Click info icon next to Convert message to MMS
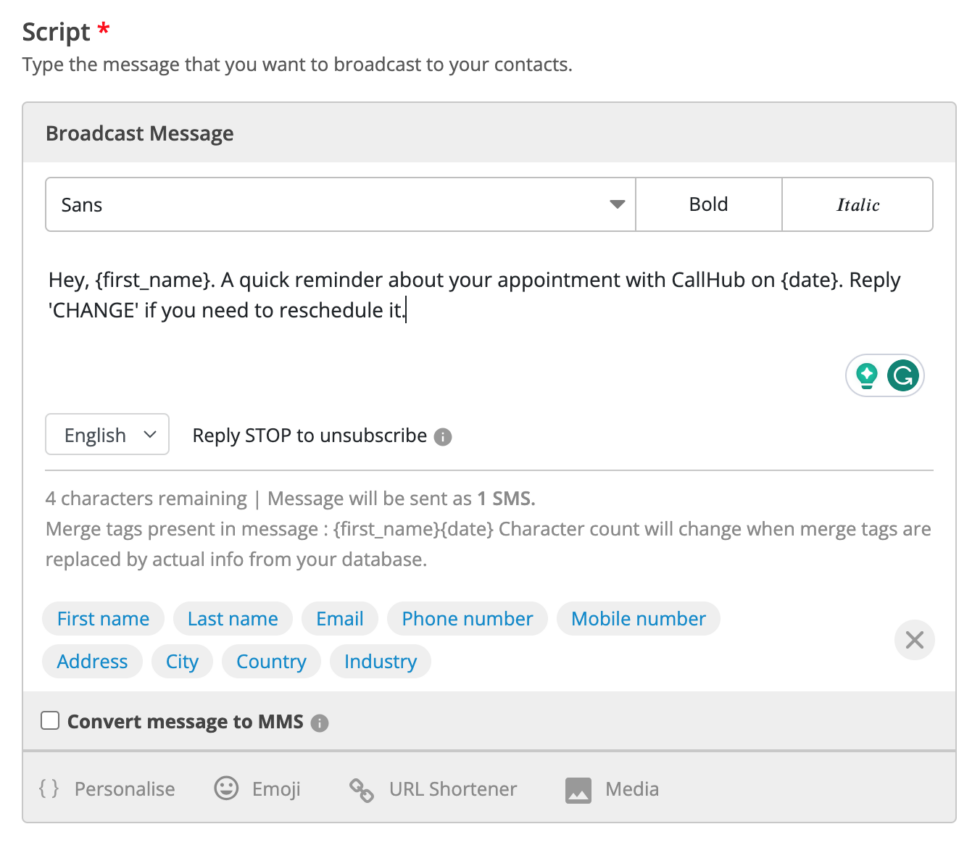Screen dimensions: 980x845 (x=319, y=722)
